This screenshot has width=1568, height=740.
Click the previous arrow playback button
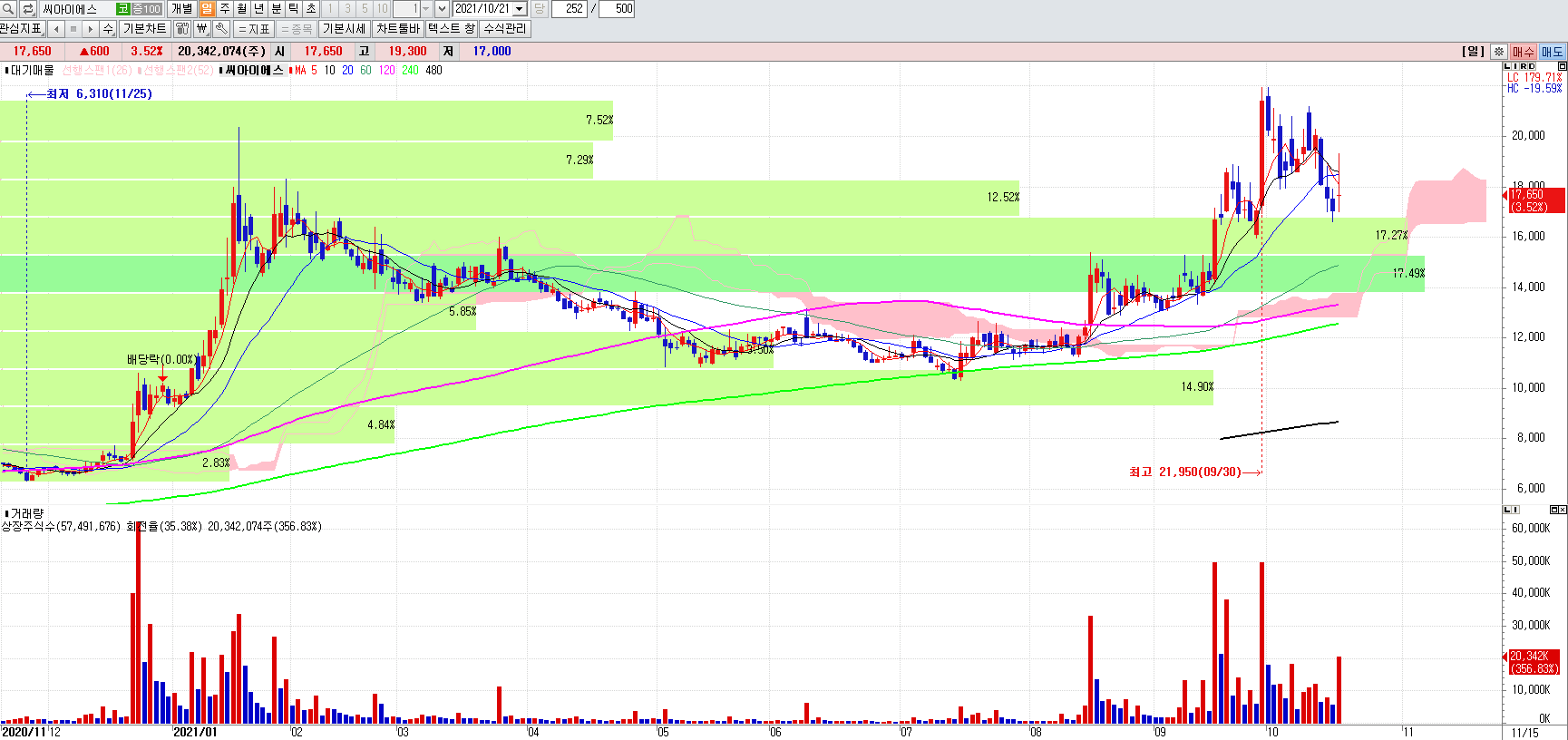[x=56, y=29]
